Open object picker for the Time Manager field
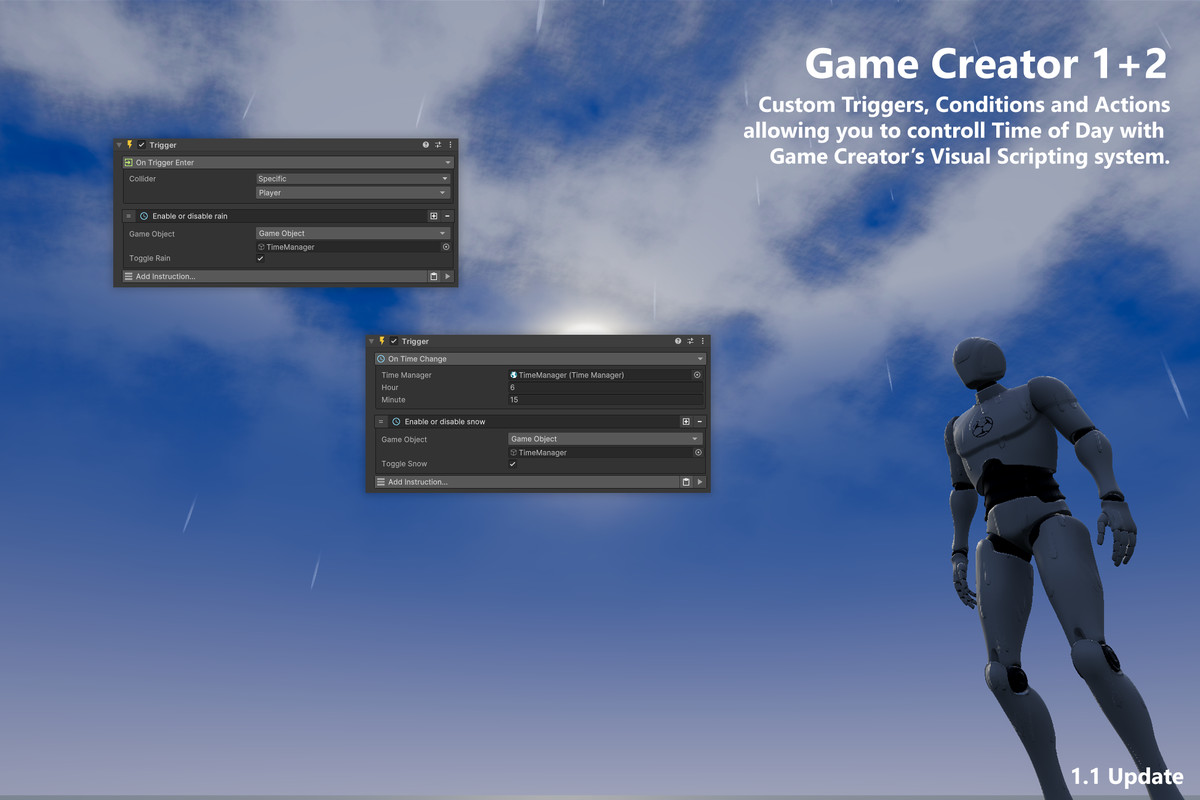This screenshot has width=1200, height=800. pyautogui.click(x=698, y=375)
